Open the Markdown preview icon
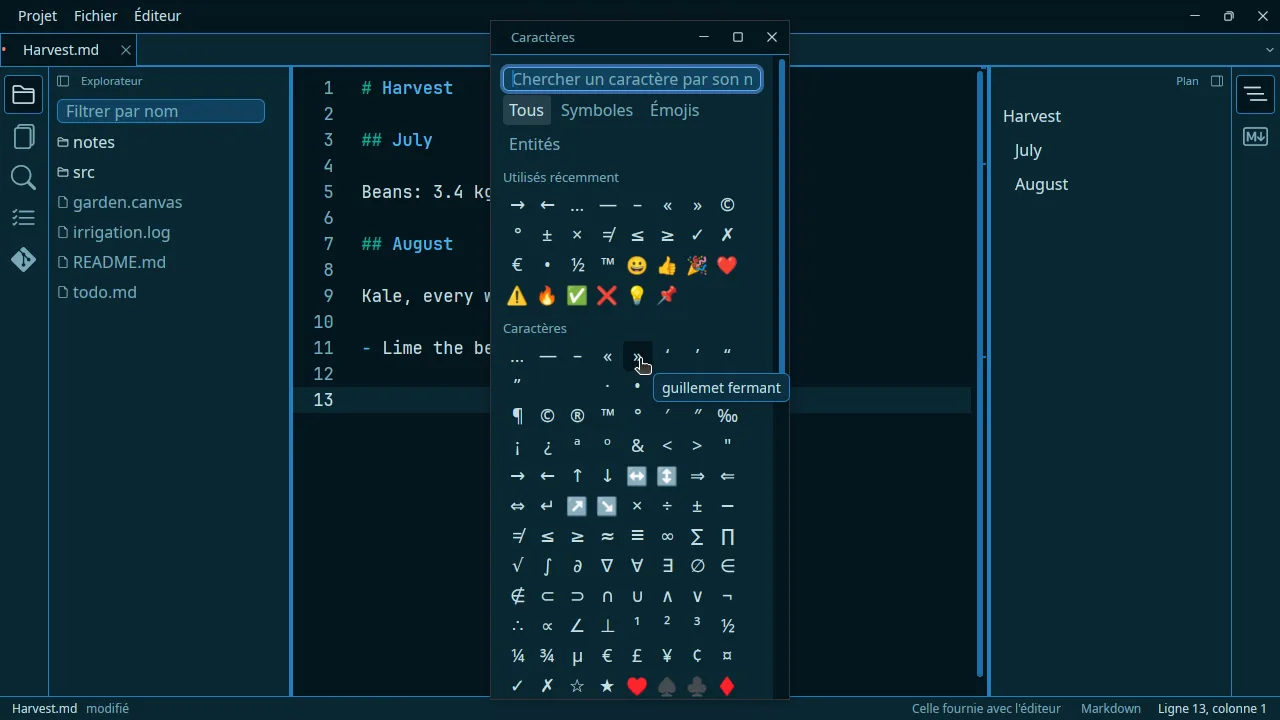Viewport: 1280px width, 720px height. coord(1255,137)
